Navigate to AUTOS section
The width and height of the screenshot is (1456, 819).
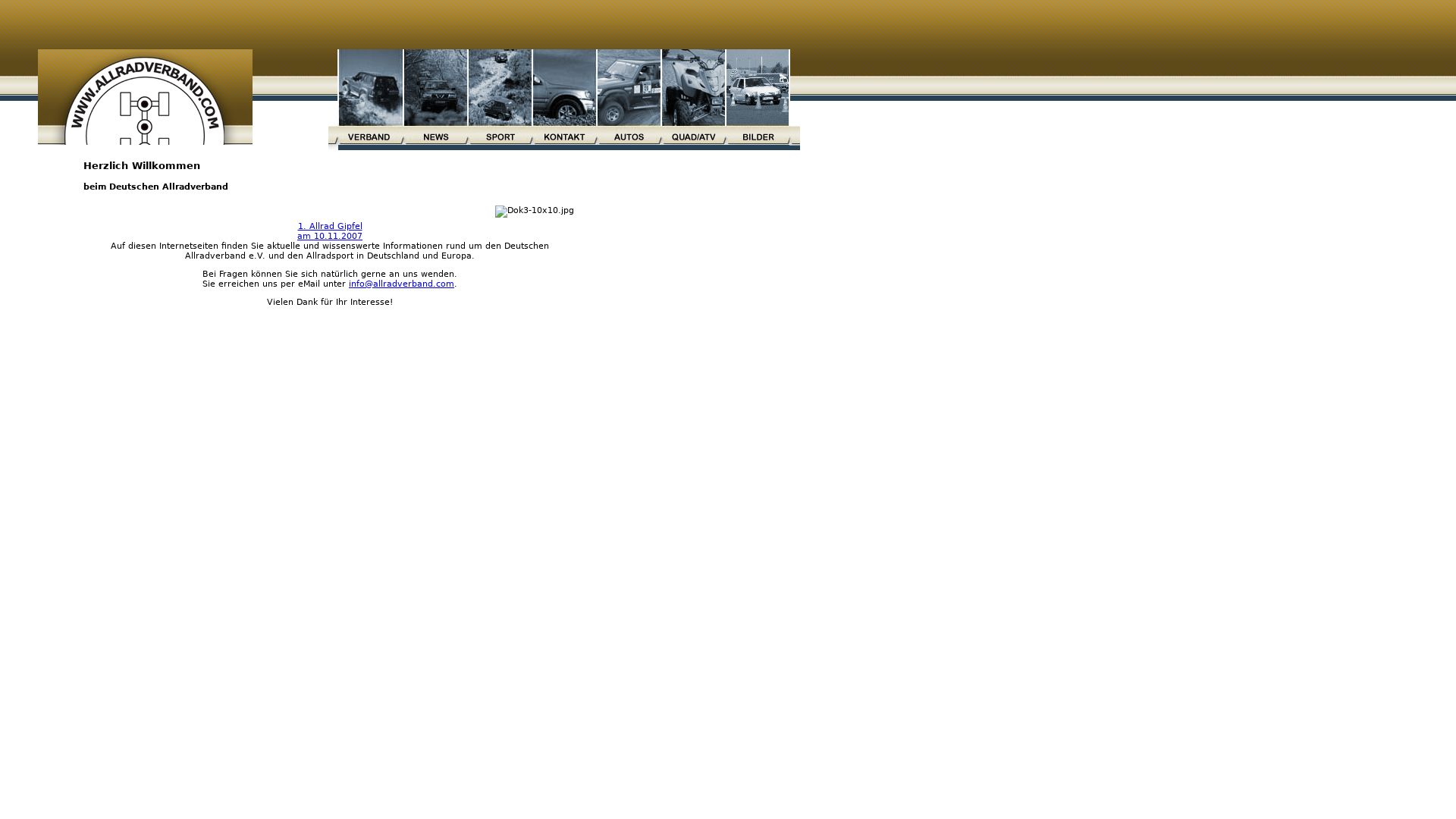coord(629,137)
